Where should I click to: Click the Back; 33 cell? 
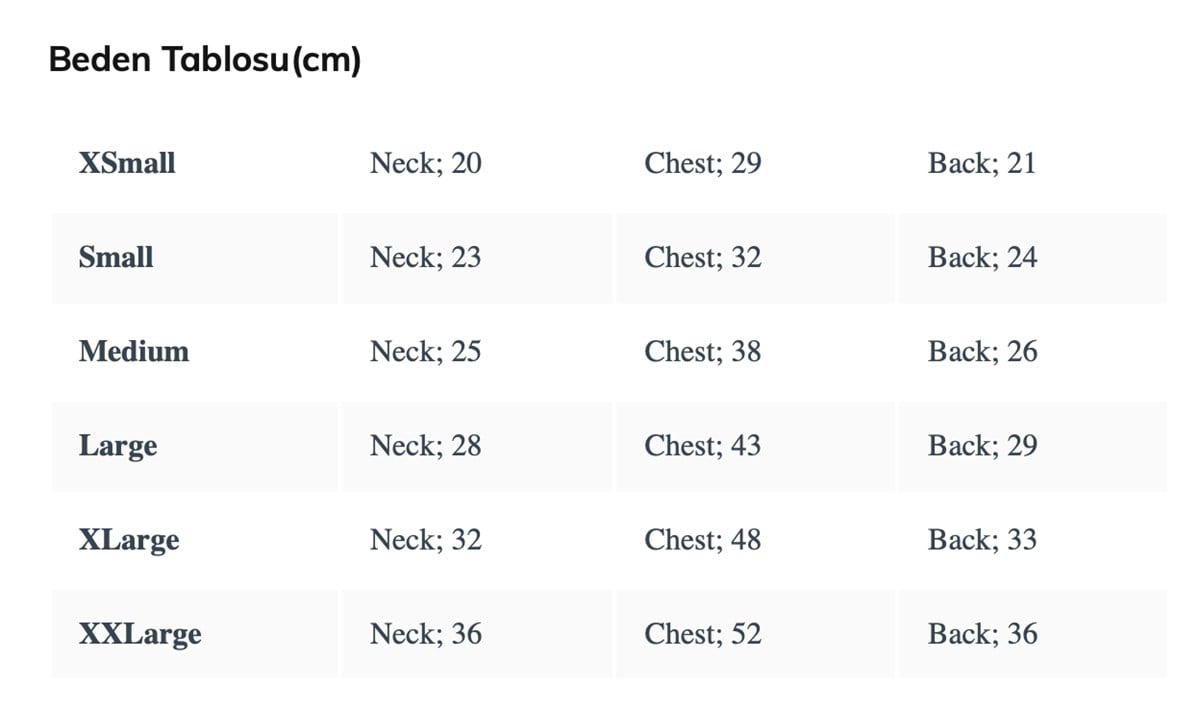click(x=982, y=540)
